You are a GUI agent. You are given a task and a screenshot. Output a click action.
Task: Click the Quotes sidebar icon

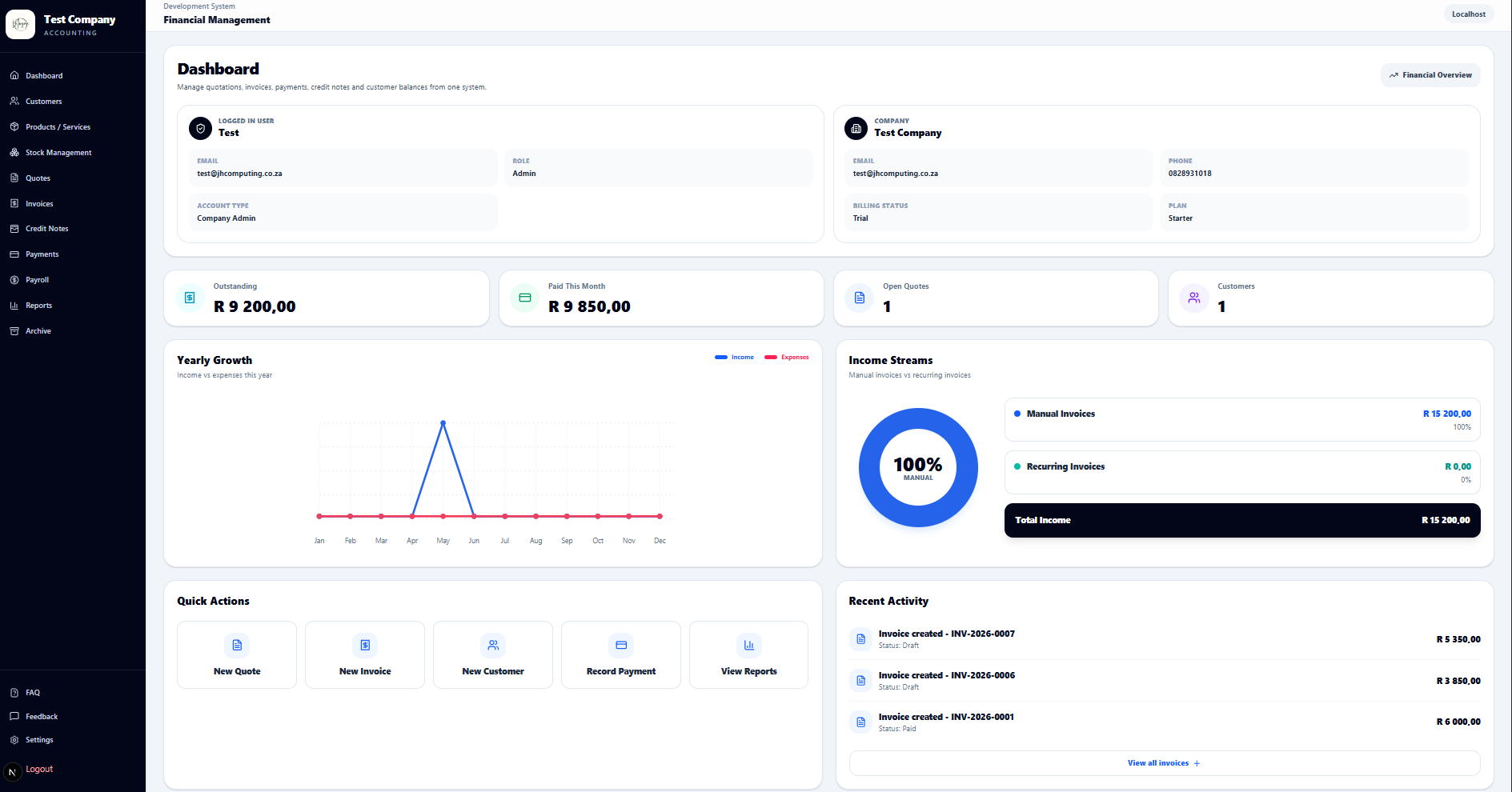(14, 178)
